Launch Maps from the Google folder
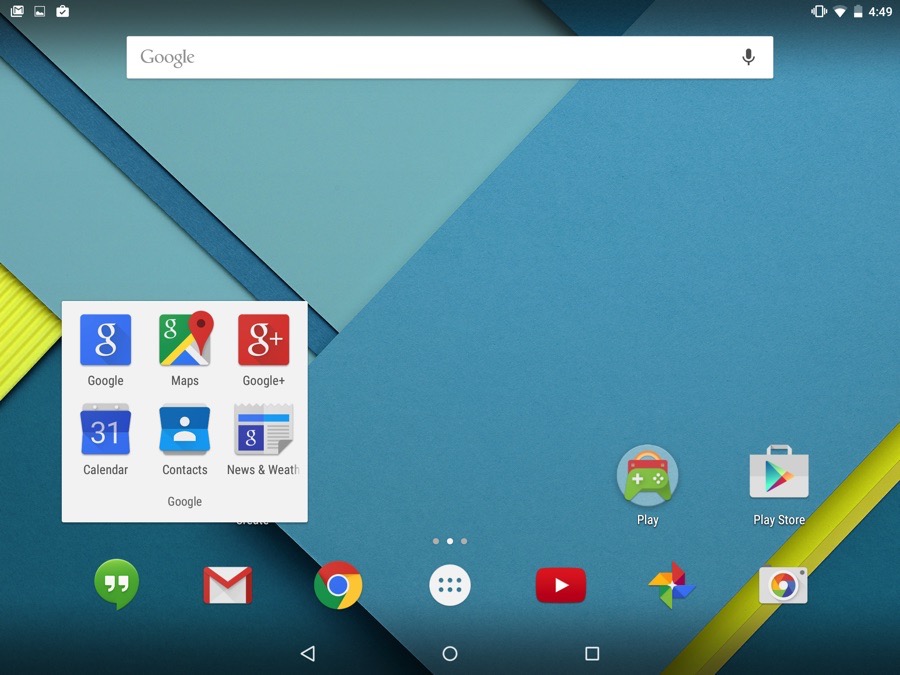This screenshot has height=675, width=900. tap(186, 339)
